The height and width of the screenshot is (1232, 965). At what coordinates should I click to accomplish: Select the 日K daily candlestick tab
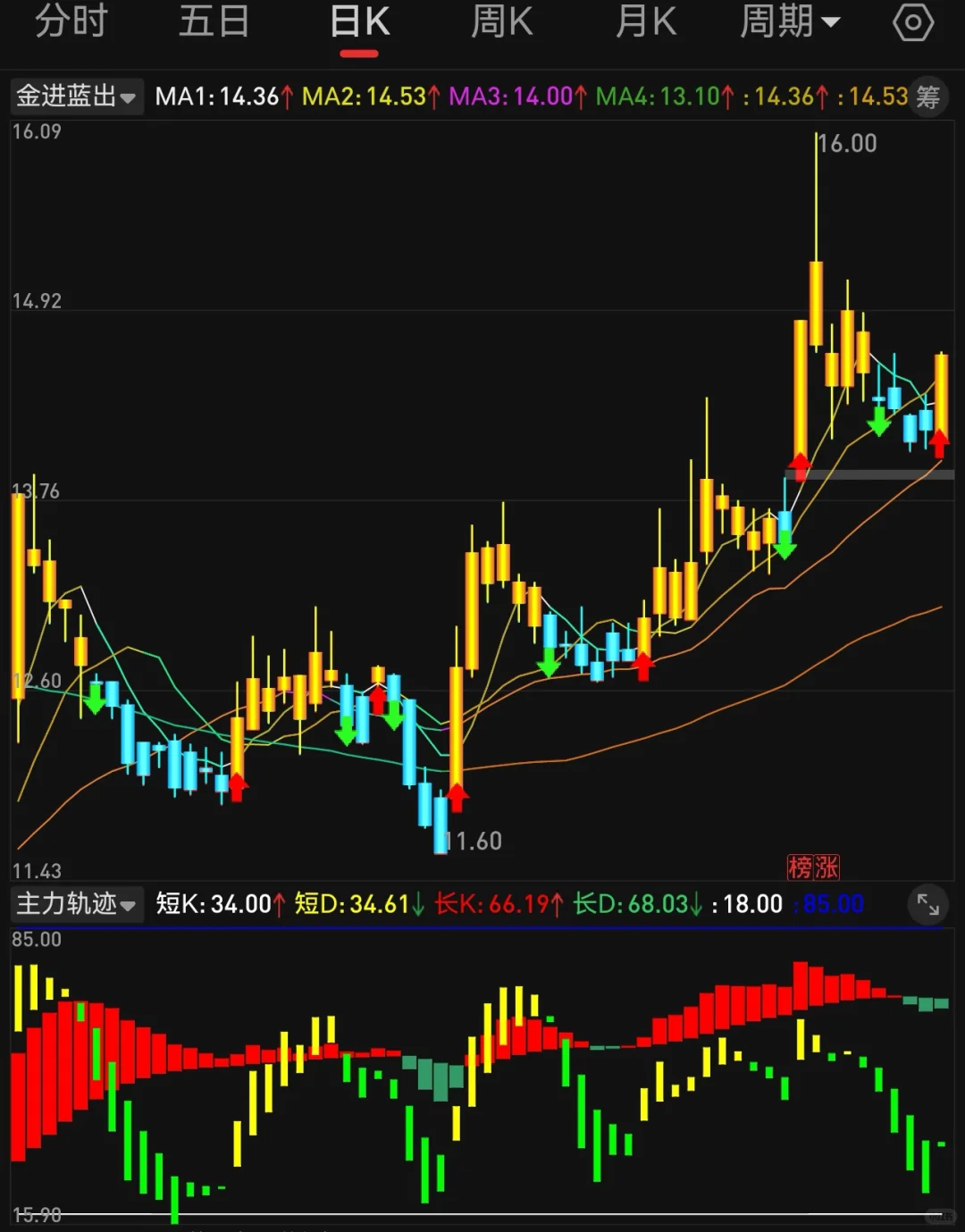coord(359,22)
